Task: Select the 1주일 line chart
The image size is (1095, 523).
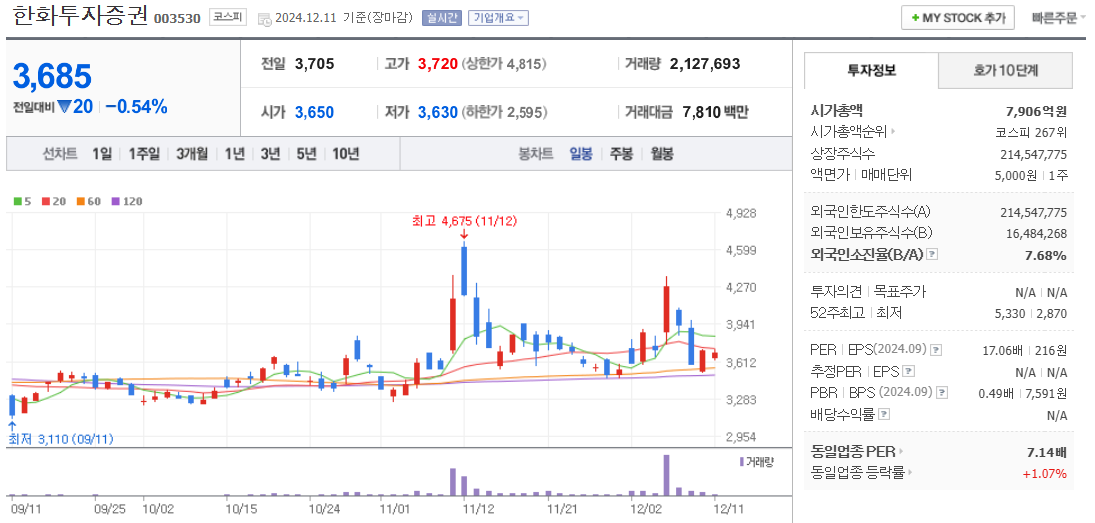Action: pyautogui.click(x=144, y=154)
